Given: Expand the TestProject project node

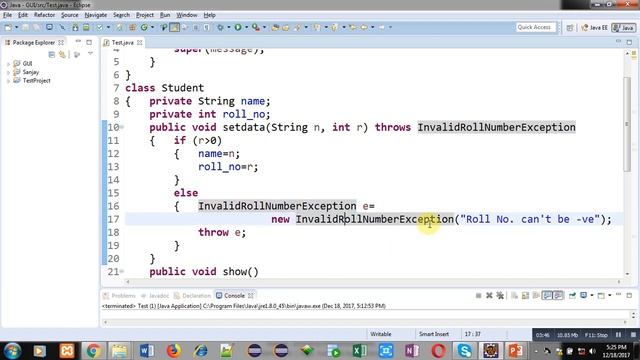Looking at the screenshot, I should coord(8,81).
